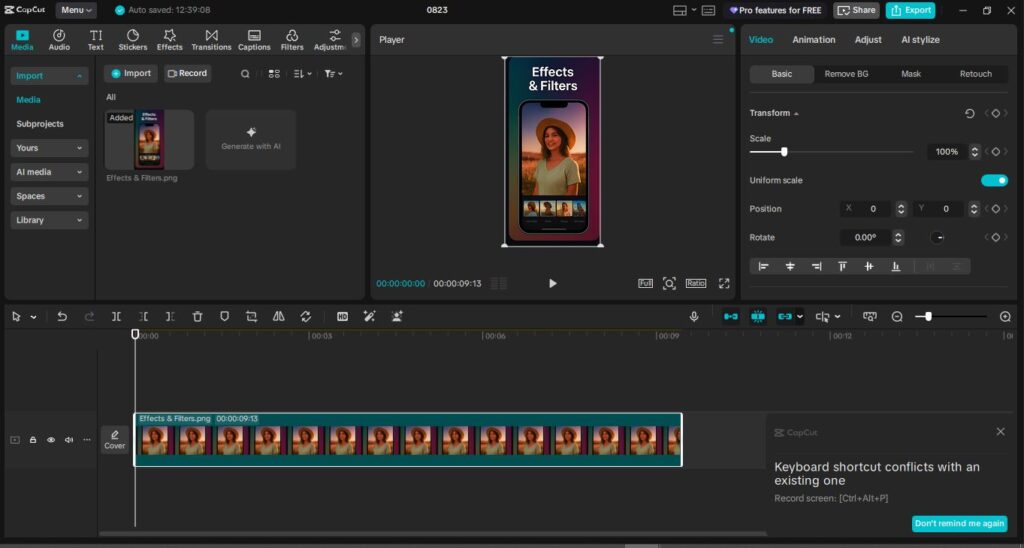This screenshot has height=548, width=1024.
Task: Open the Menu dropdown in title bar
Action: pyautogui.click(x=76, y=10)
